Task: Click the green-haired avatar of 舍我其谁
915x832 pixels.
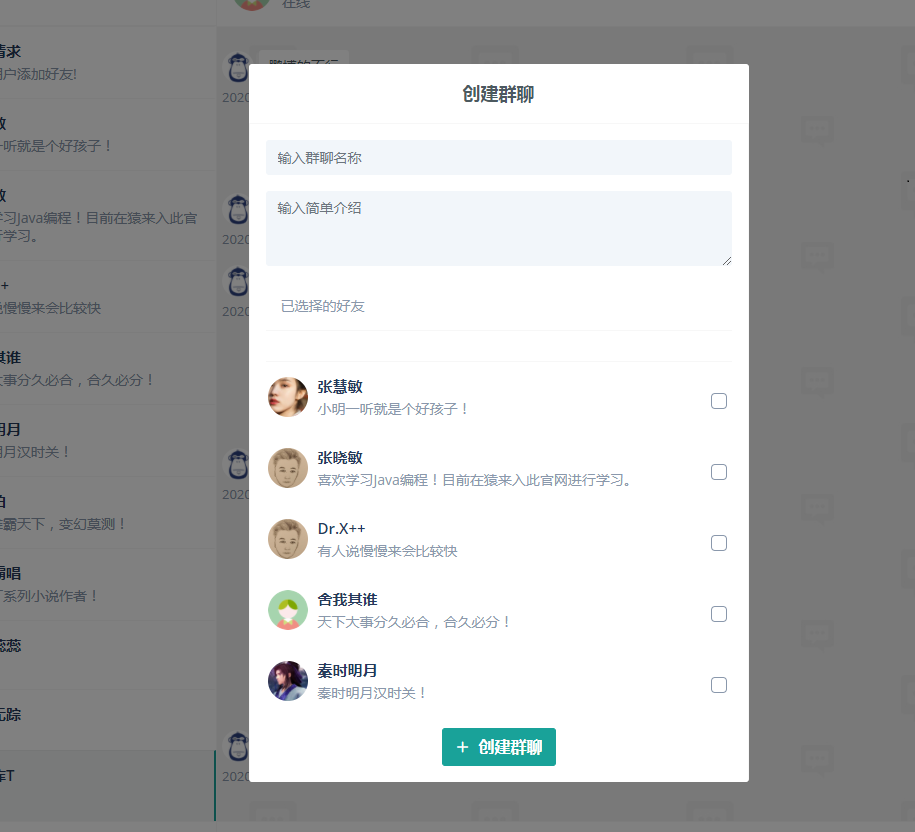Action: pyautogui.click(x=288, y=610)
